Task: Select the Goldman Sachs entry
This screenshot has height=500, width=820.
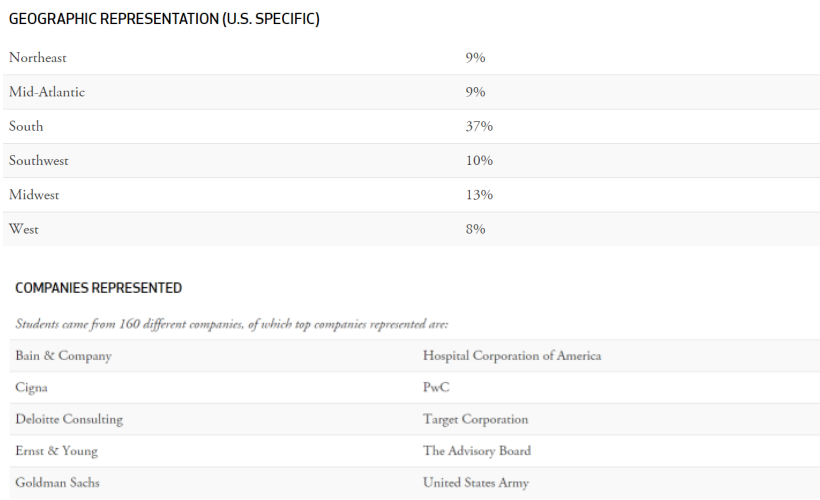Action: (58, 483)
